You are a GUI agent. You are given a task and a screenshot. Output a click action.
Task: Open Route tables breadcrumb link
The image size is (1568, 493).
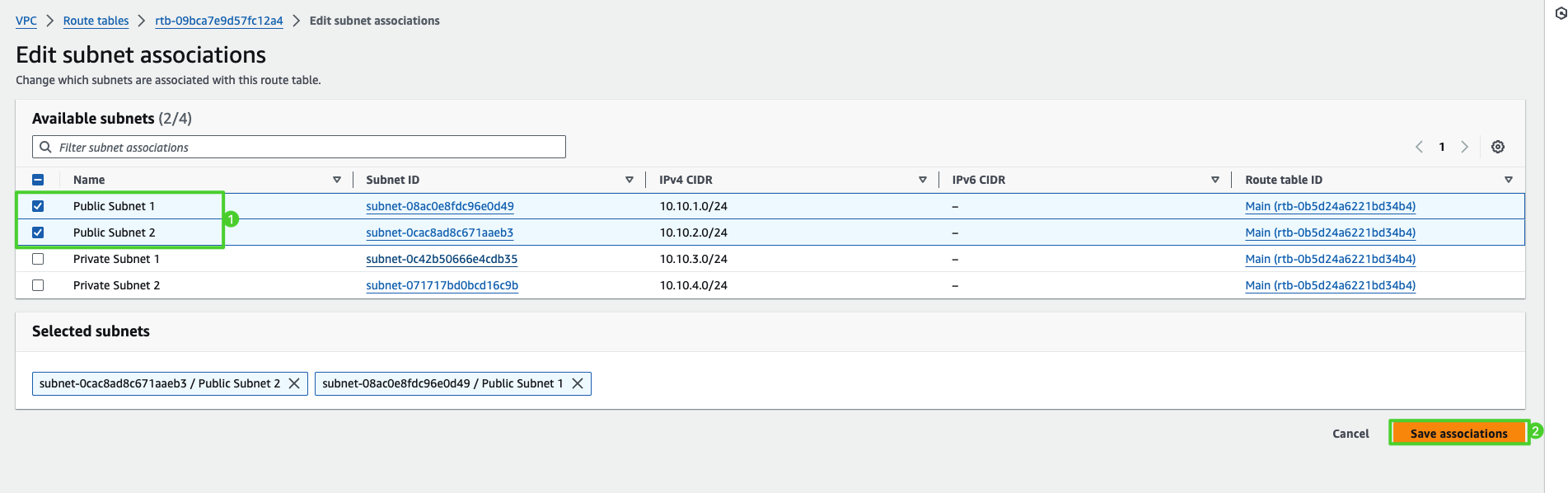[96, 21]
